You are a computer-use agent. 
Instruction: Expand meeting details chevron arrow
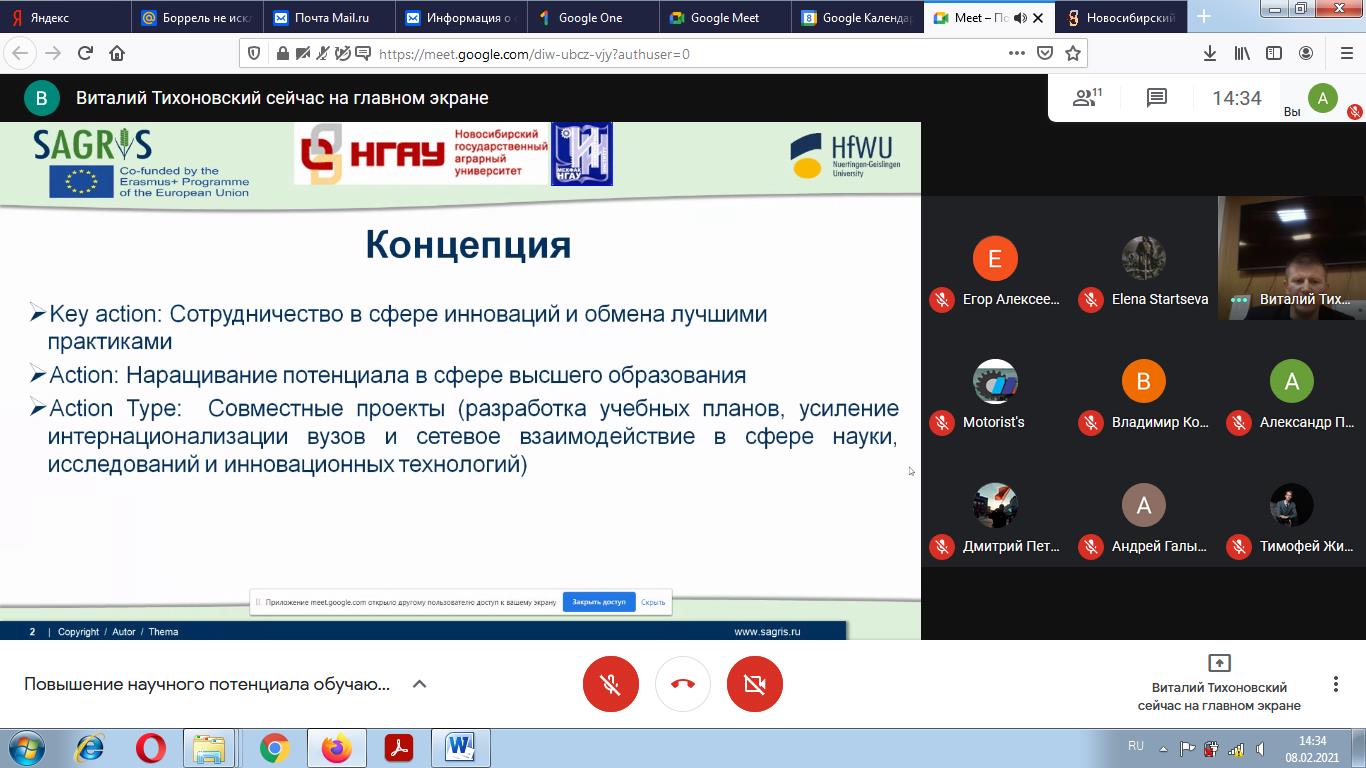click(420, 684)
